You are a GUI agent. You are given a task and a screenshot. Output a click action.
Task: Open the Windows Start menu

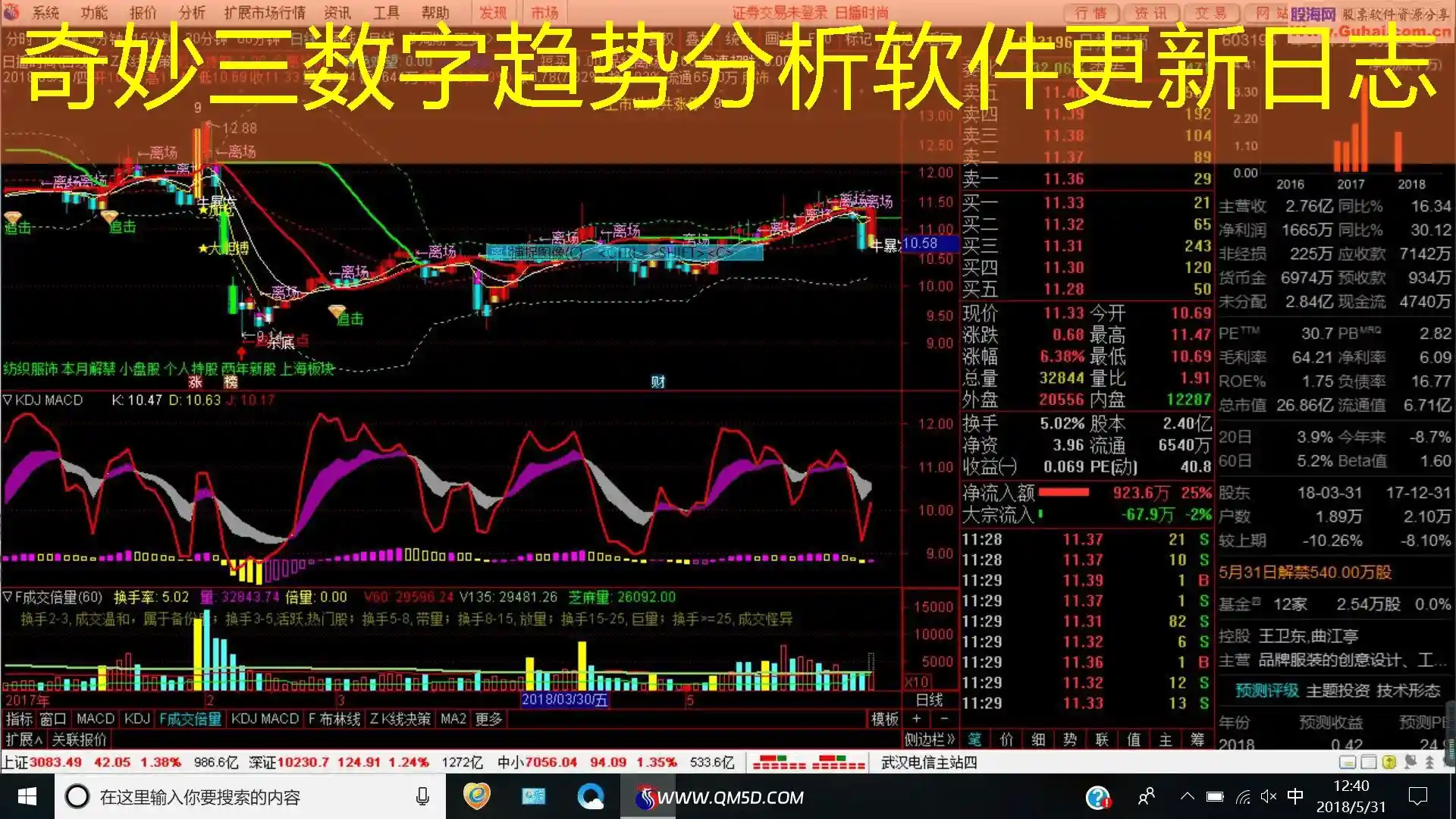coord(27,797)
